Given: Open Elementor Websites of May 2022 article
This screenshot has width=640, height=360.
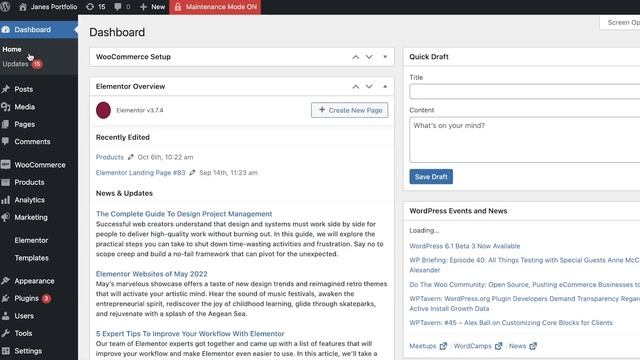Looking at the screenshot, I should (151, 273).
